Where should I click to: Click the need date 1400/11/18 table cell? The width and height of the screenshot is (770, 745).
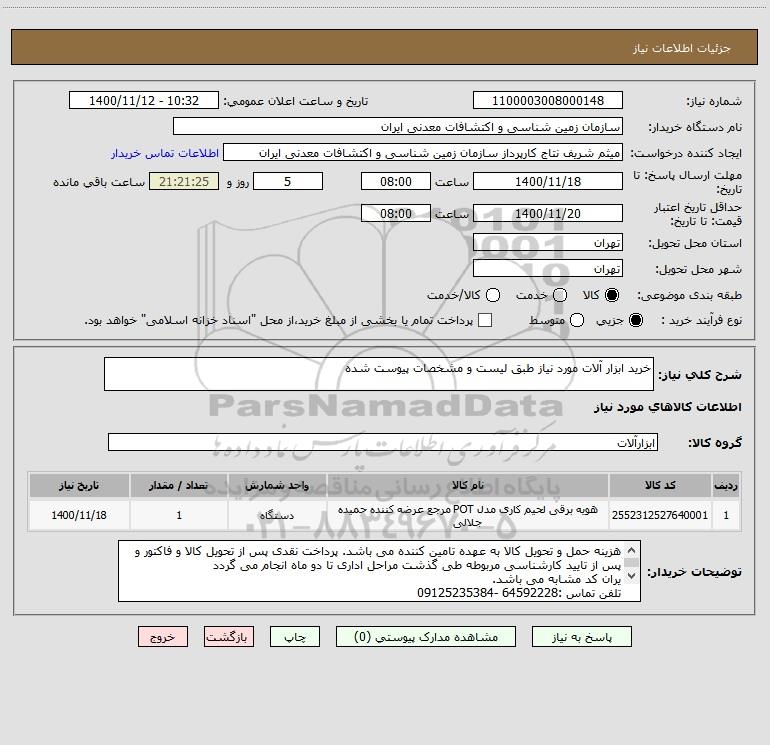click(x=79, y=515)
